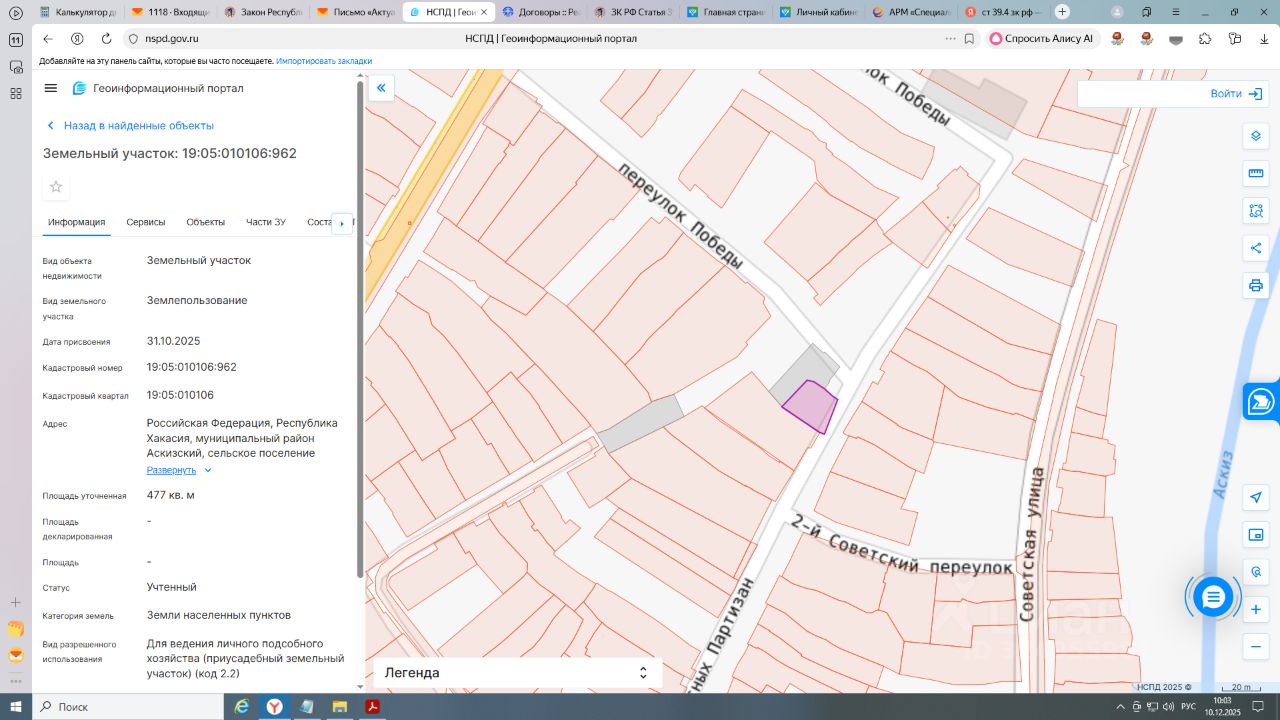Click the status value Учтенный

point(172,587)
